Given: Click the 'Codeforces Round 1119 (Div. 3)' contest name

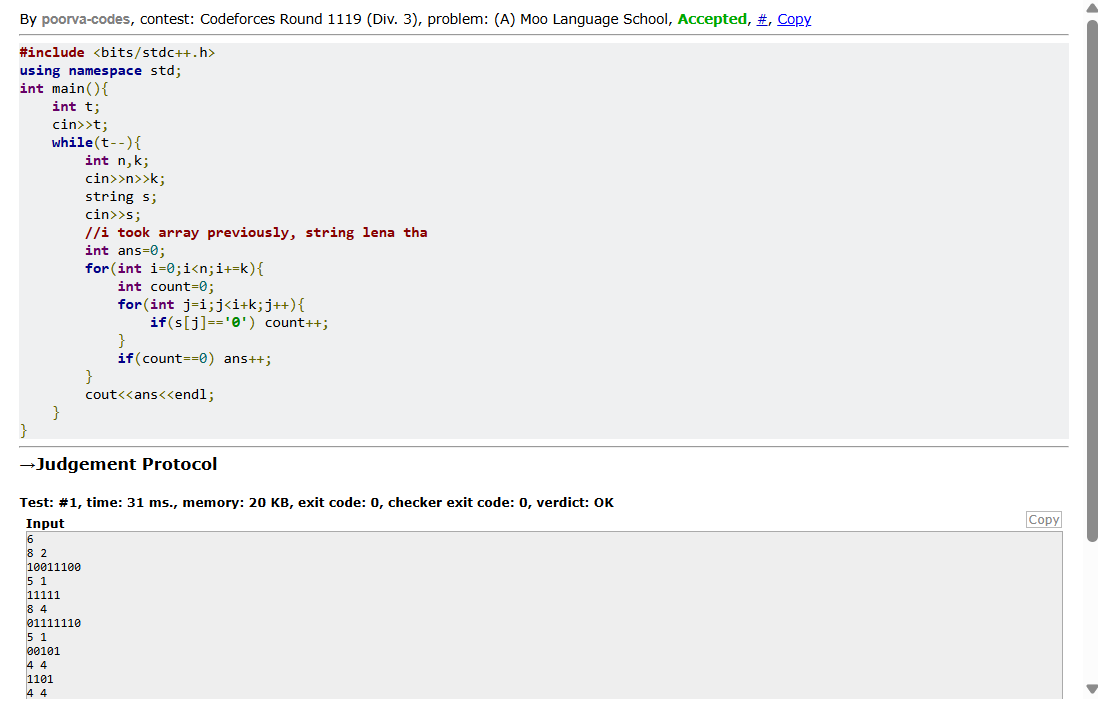Looking at the screenshot, I should (x=310, y=20).
